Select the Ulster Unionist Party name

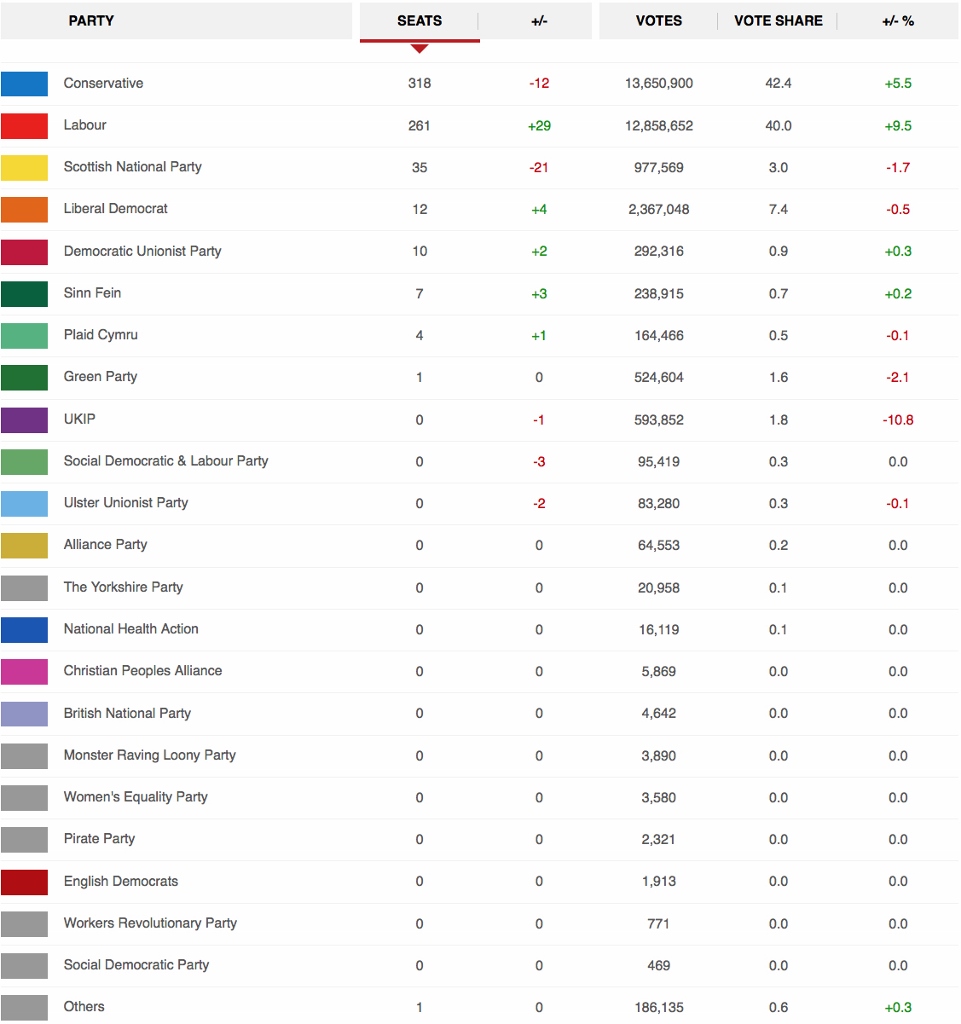(126, 502)
